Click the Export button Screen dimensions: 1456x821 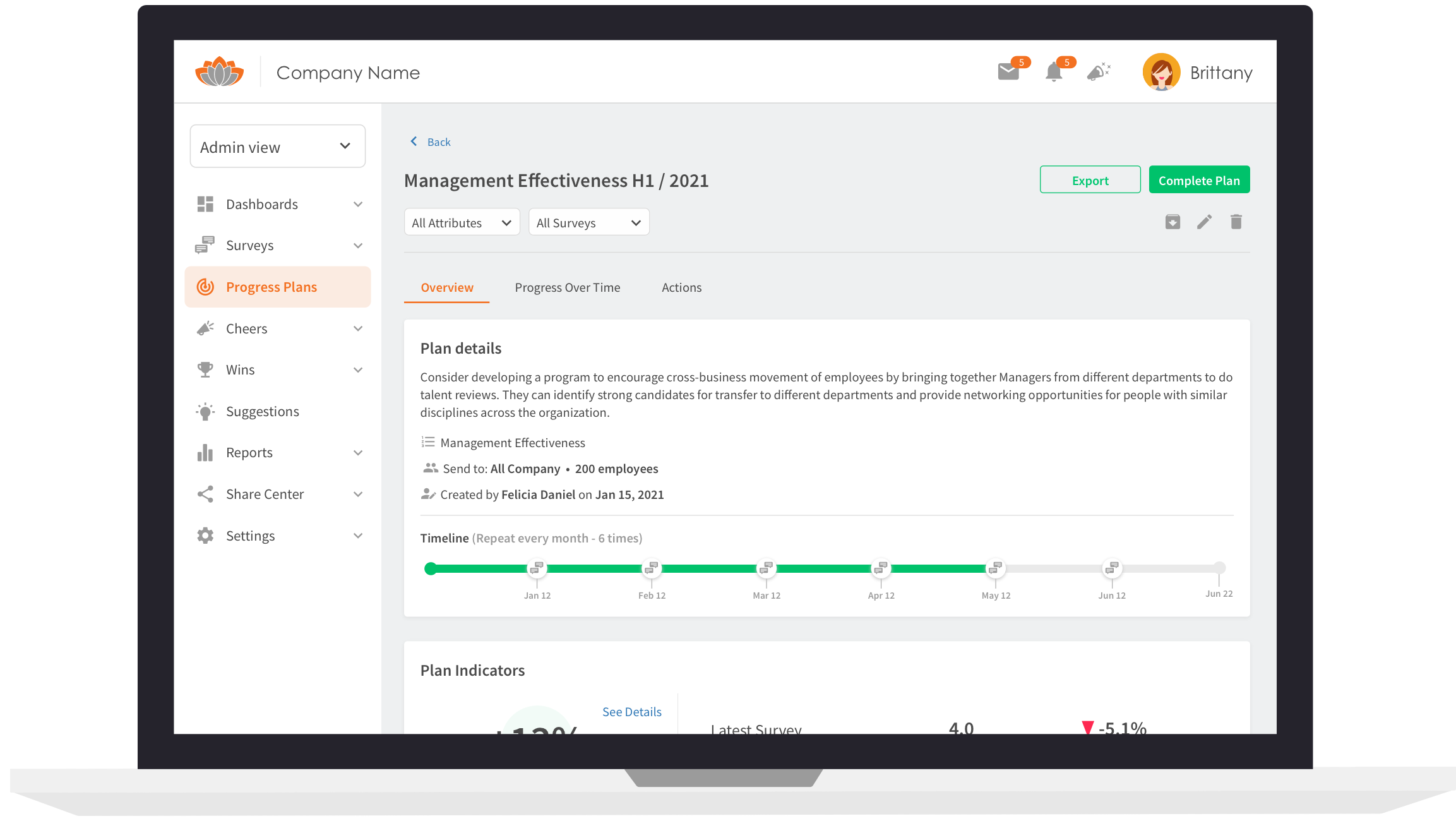click(1090, 180)
